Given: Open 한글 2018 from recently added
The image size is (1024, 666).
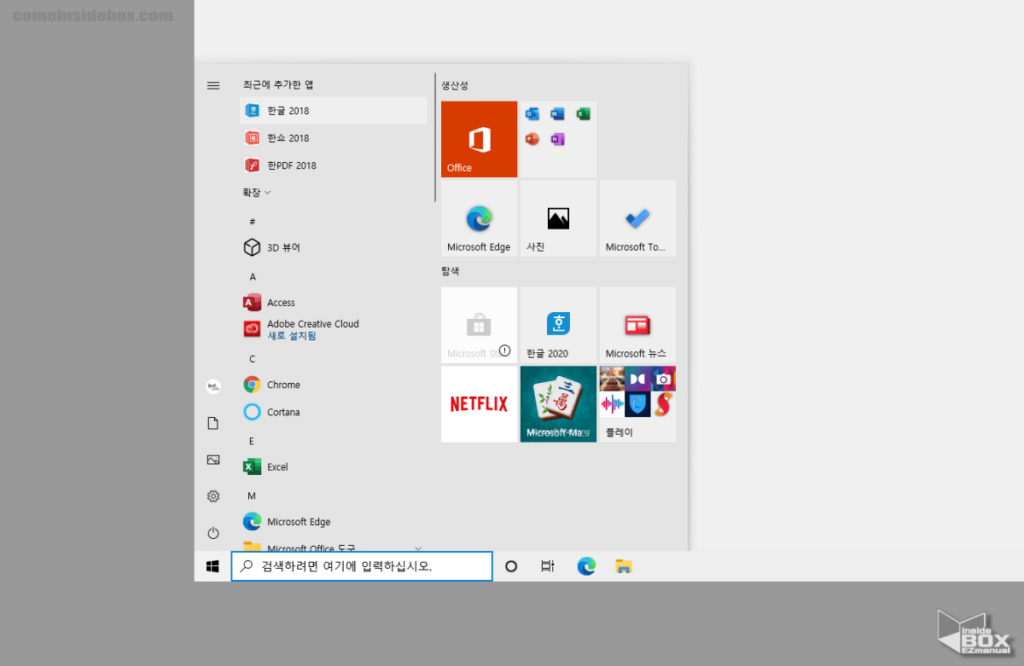Looking at the screenshot, I should 288,111.
